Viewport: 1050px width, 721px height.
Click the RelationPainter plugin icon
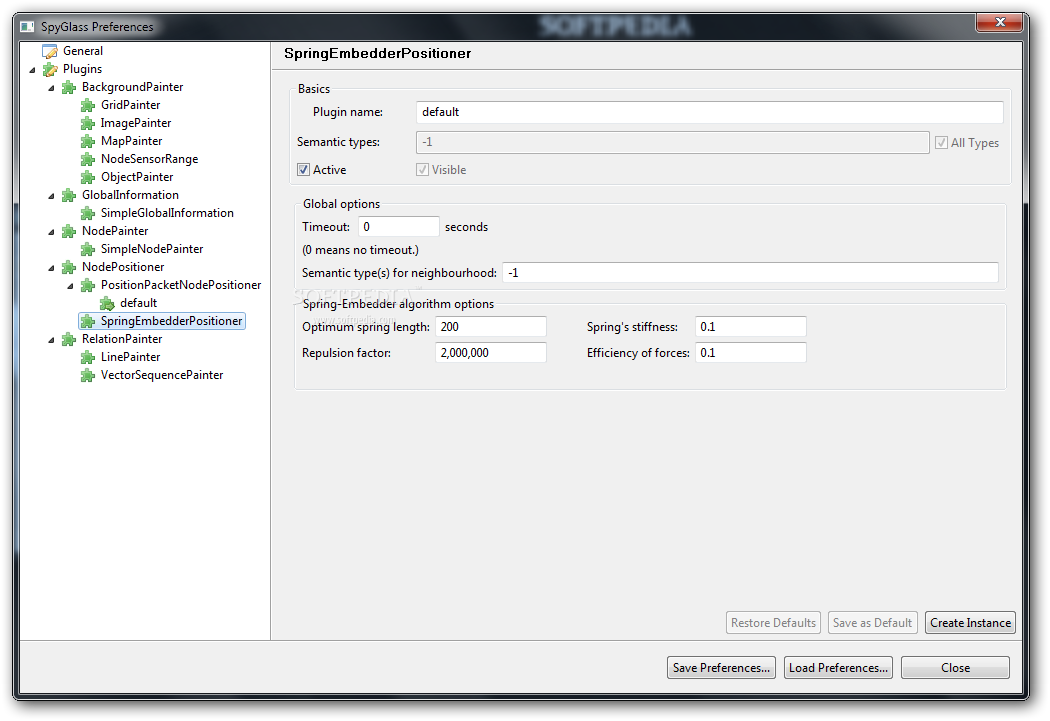tap(68, 339)
